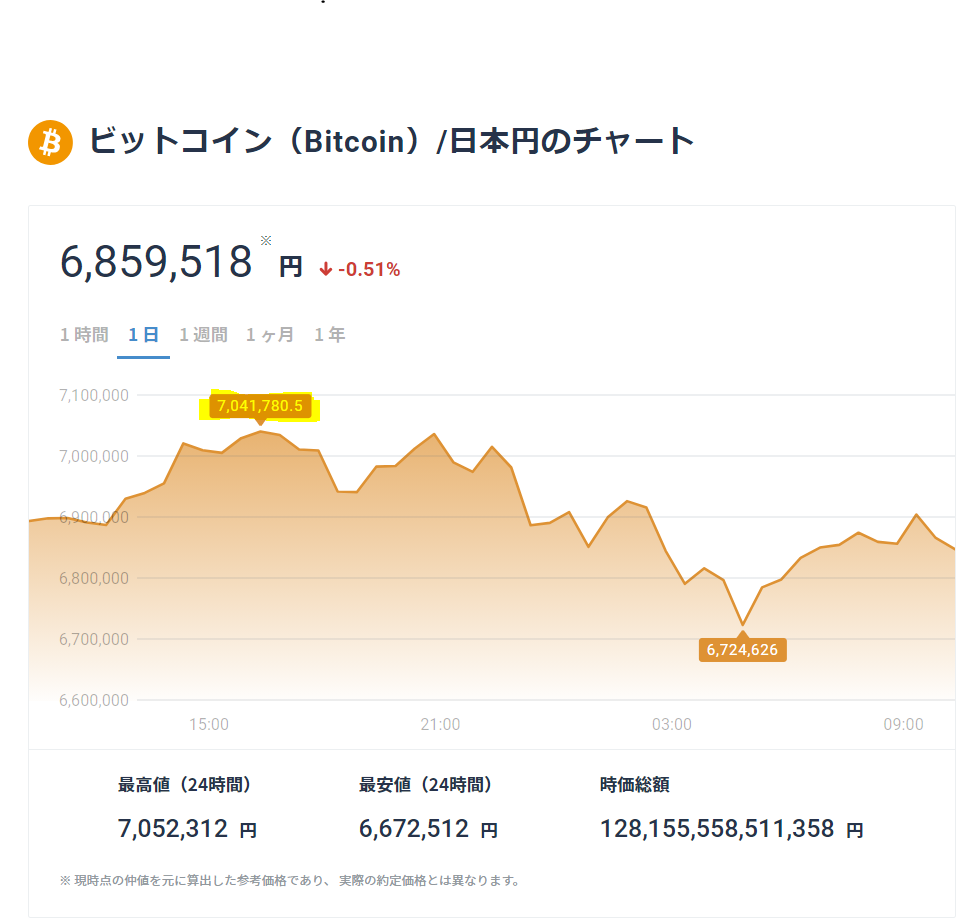
Task: Click the 7,041,780.5 high price marker
Action: 260,406
